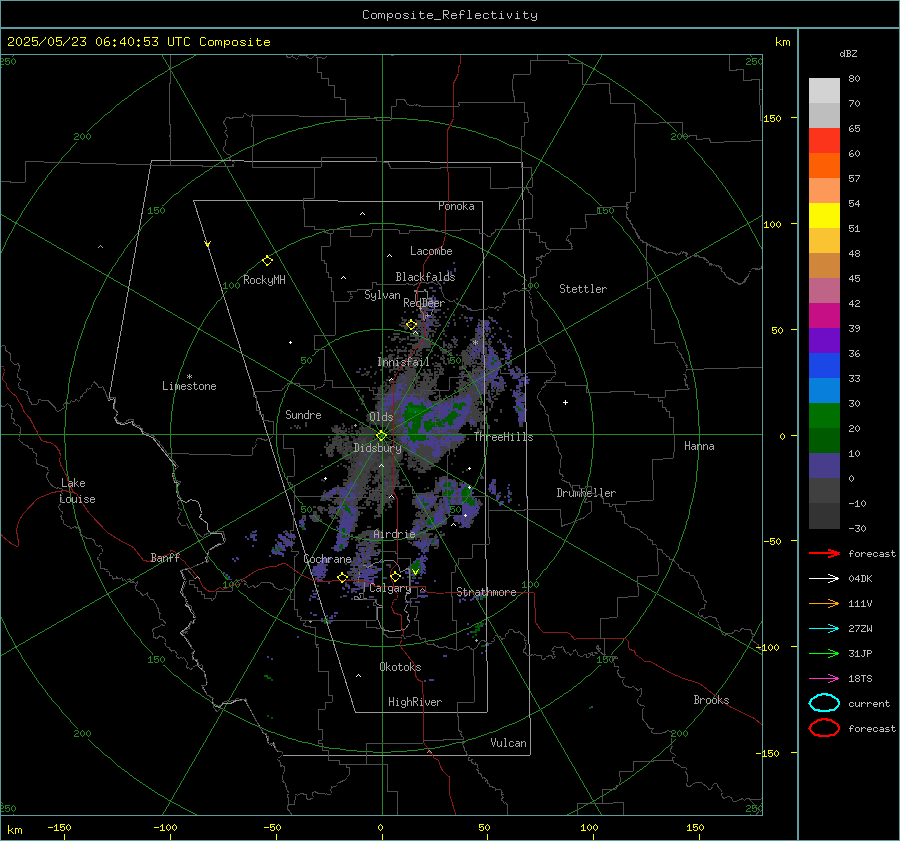Image resolution: width=900 pixels, height=841 pixels.
Task: Click the Blackfalds city label
Action: point(425,277)
